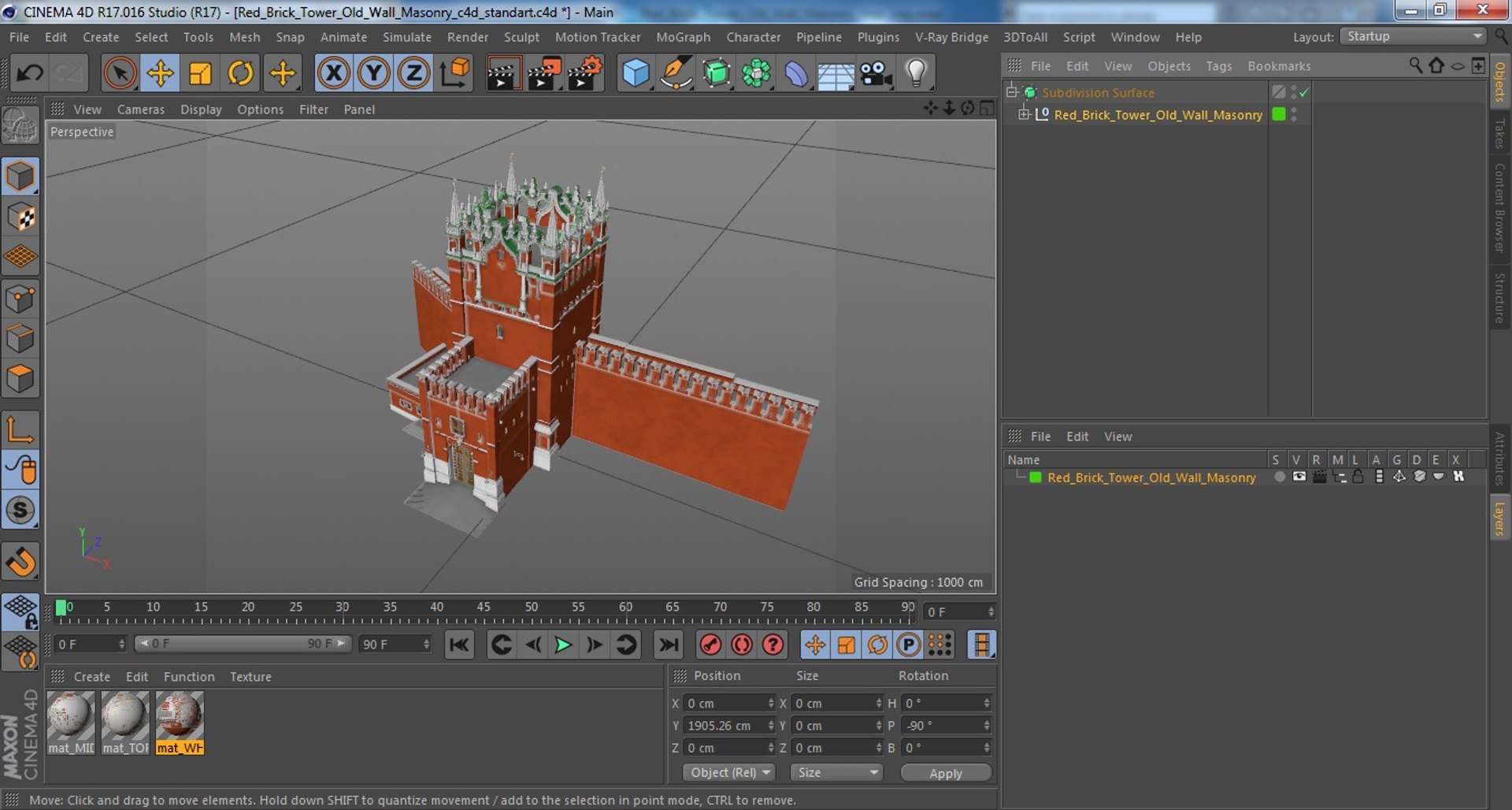Toggle scale keyframe recording
This screenshot has width=1512, height=810.
click(x=847, y=645)
